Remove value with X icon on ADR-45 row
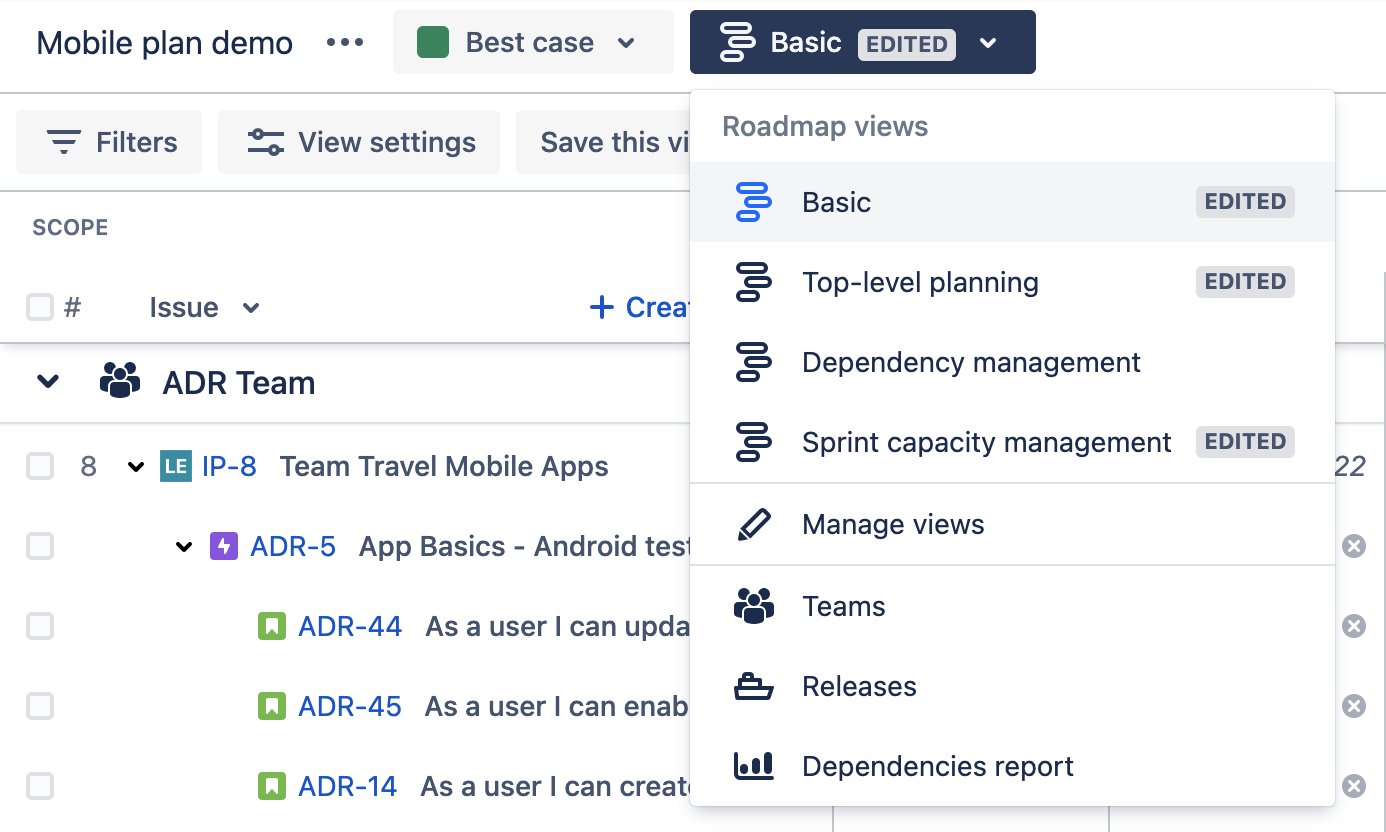Viewport: 1386px width, 832px height. pyautogui.click(x=1353, y=706)
